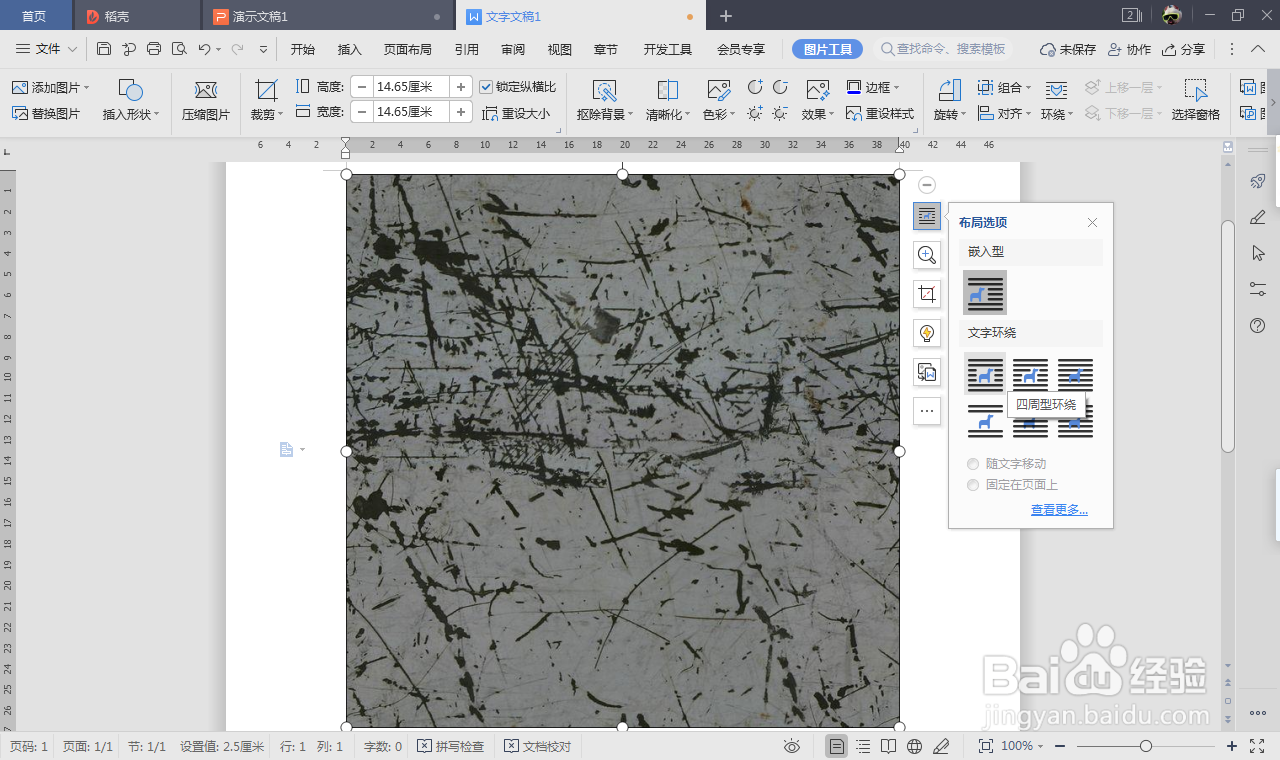Screen dimensions: 1280x760
Task: Switch to reading layout view in status bar
Action: (x=888, y=746)
